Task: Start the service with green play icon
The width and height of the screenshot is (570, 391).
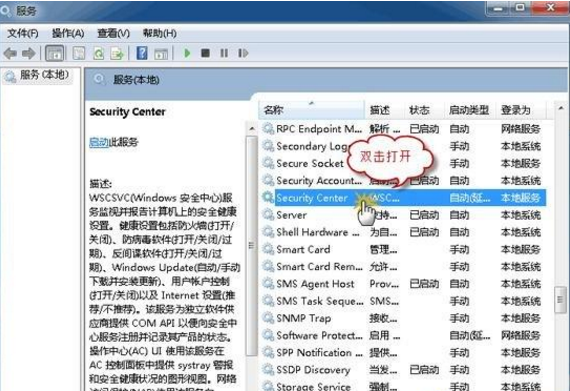Action: pyautogui.click(x=187, y=53)
